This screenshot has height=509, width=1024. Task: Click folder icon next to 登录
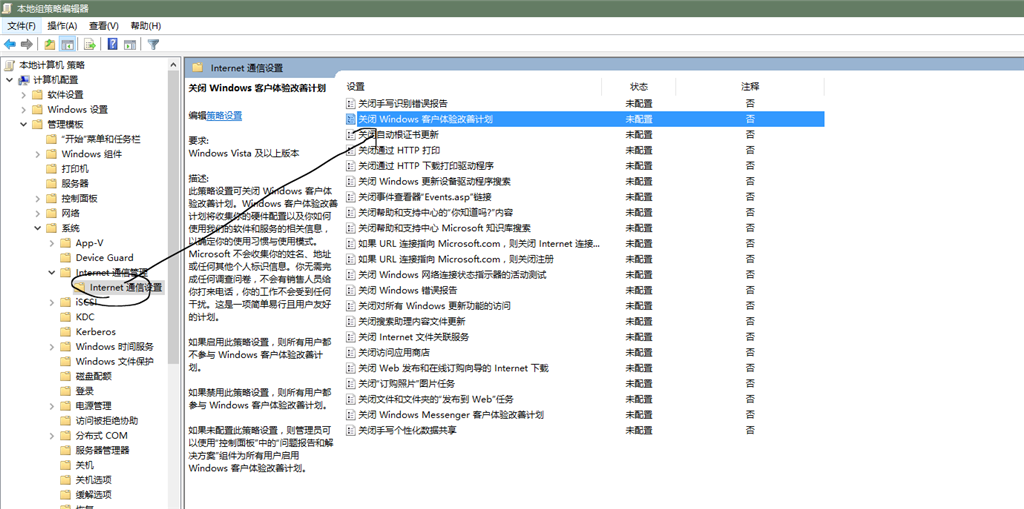65,391
